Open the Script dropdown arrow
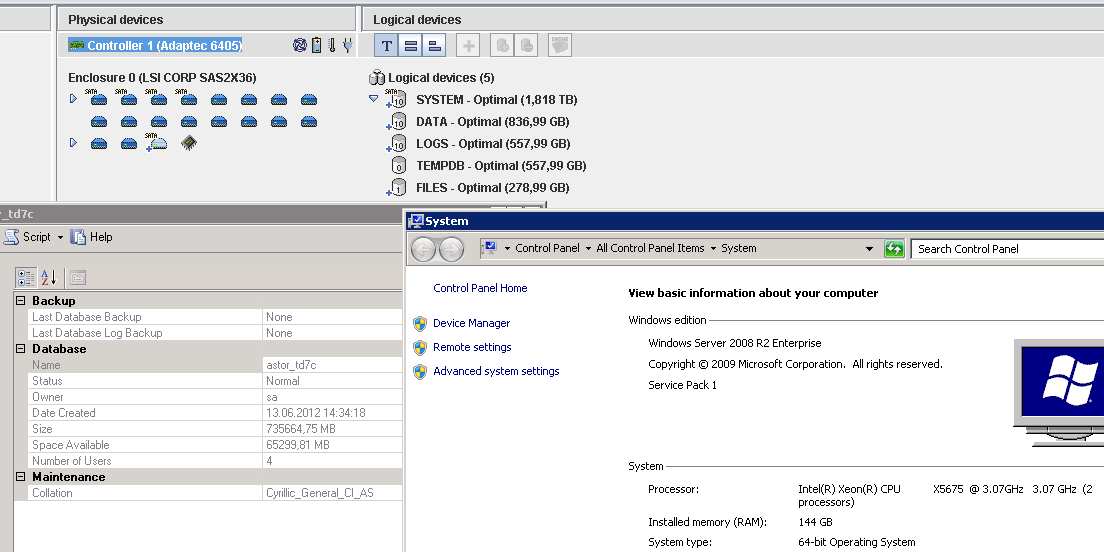The width and height of the screenshot is (1104, 552). 60,238
